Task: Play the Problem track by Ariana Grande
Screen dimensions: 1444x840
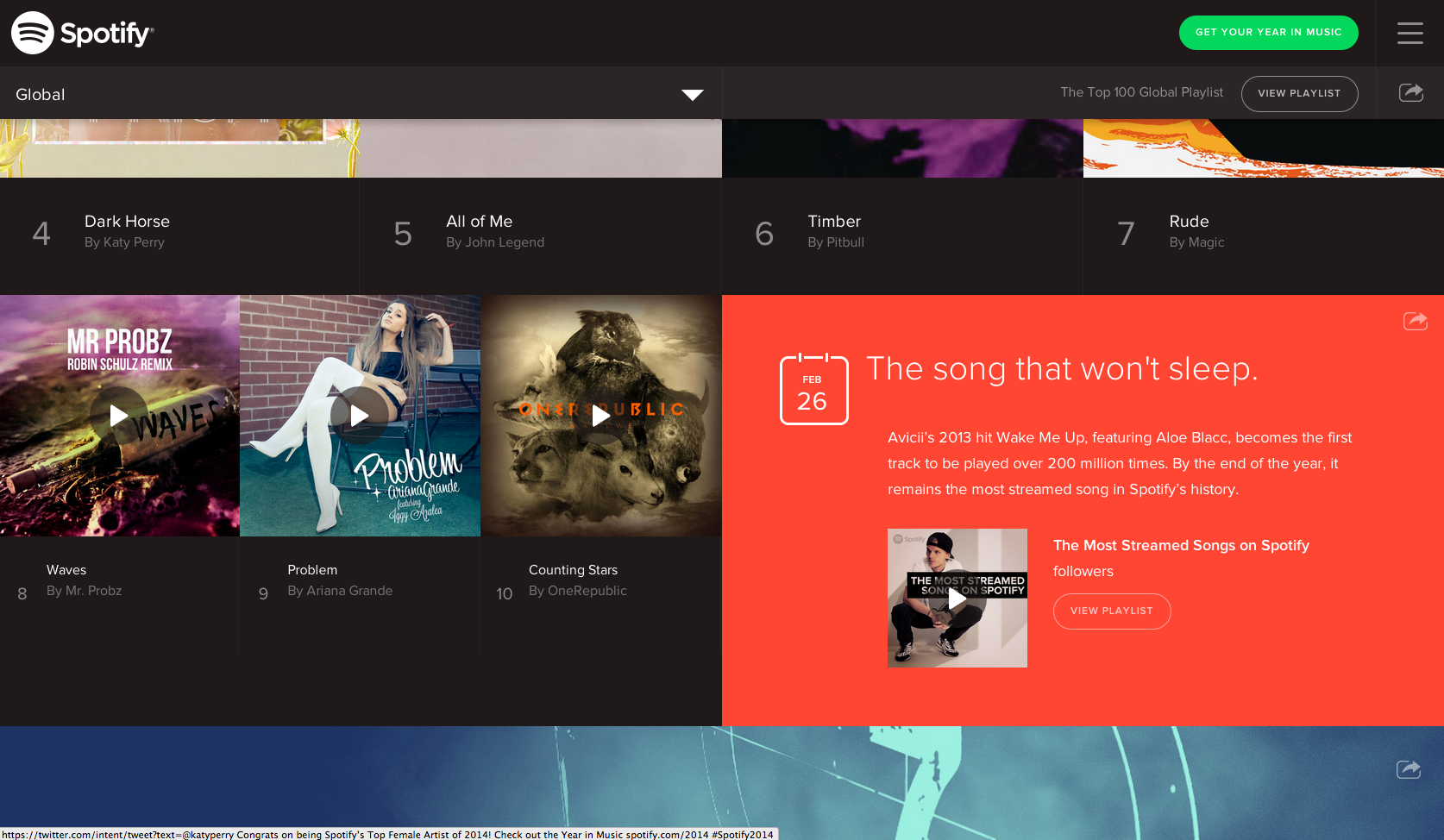Action: click(360, 416)
